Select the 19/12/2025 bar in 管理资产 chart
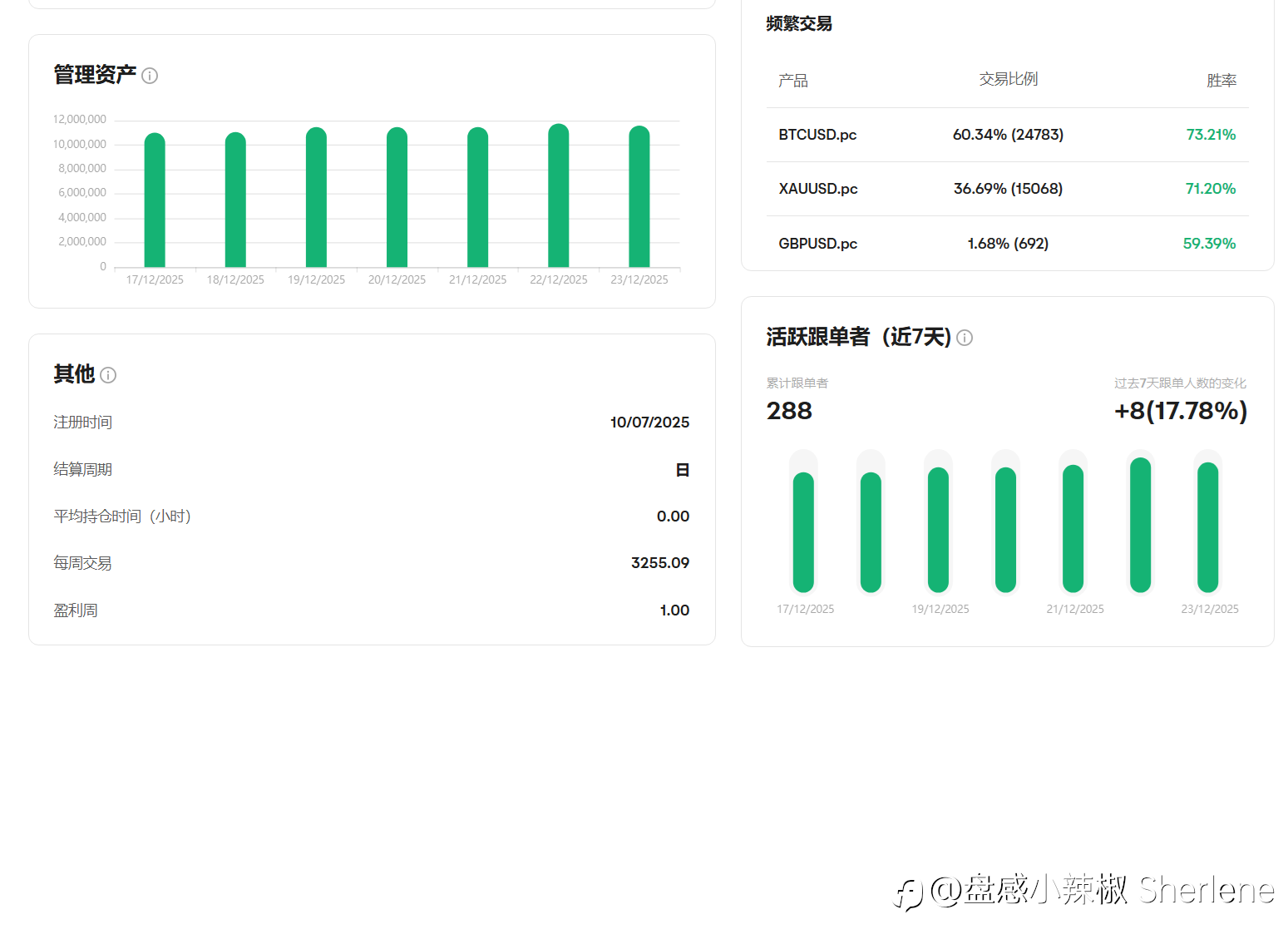This screenshot has width=1288, height=944. point(316,197)
